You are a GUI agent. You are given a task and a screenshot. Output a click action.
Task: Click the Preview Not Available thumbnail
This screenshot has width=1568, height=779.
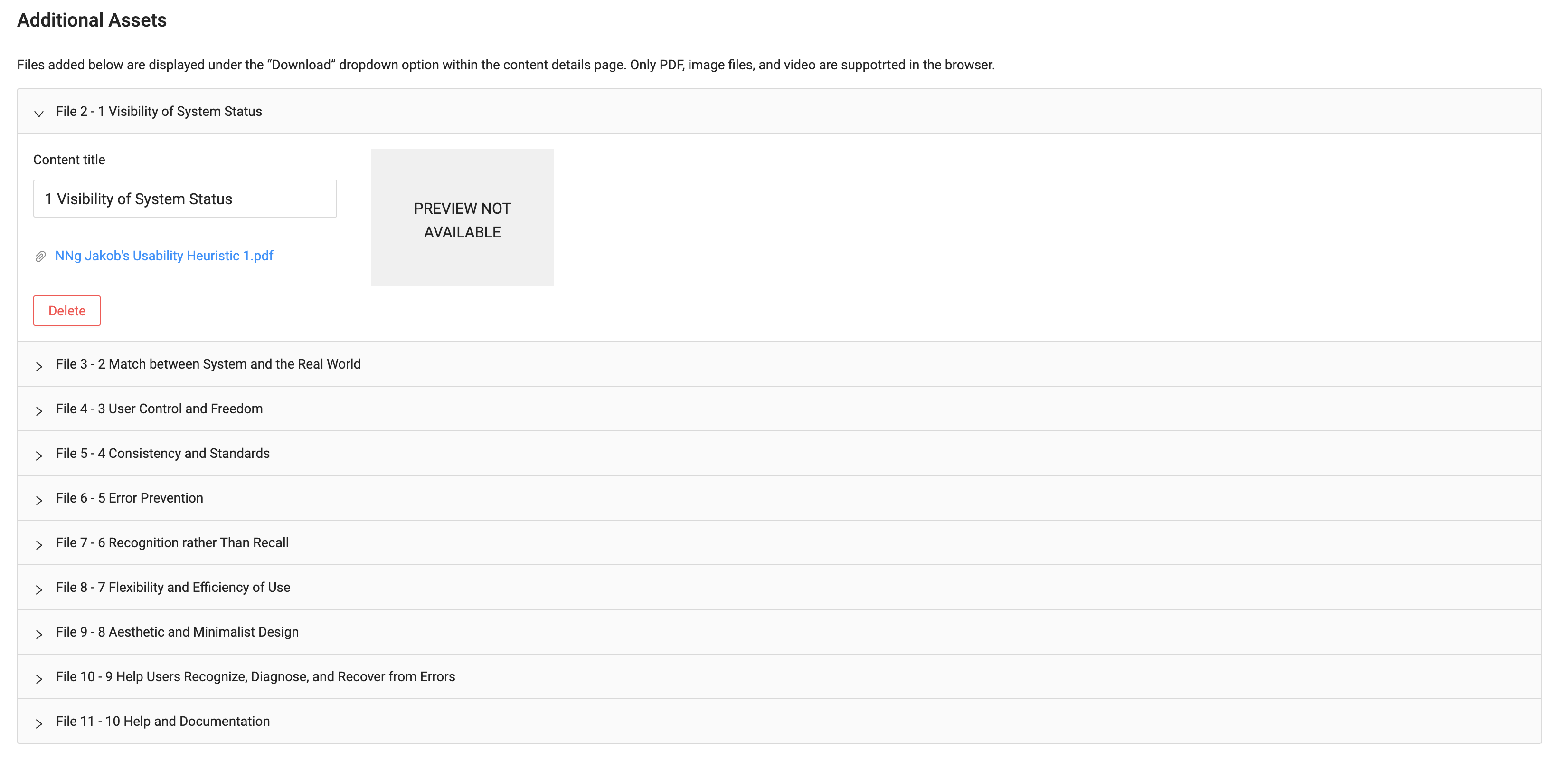click(462, 218)
